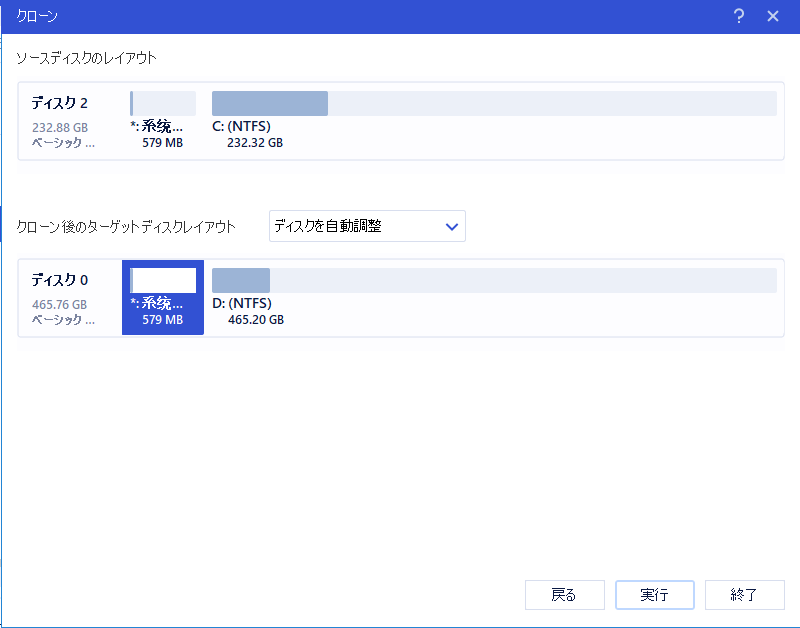Click the dropdown chevron to show adjust options
Viewport: 800px width, 628px height.
tap(450, 226)
